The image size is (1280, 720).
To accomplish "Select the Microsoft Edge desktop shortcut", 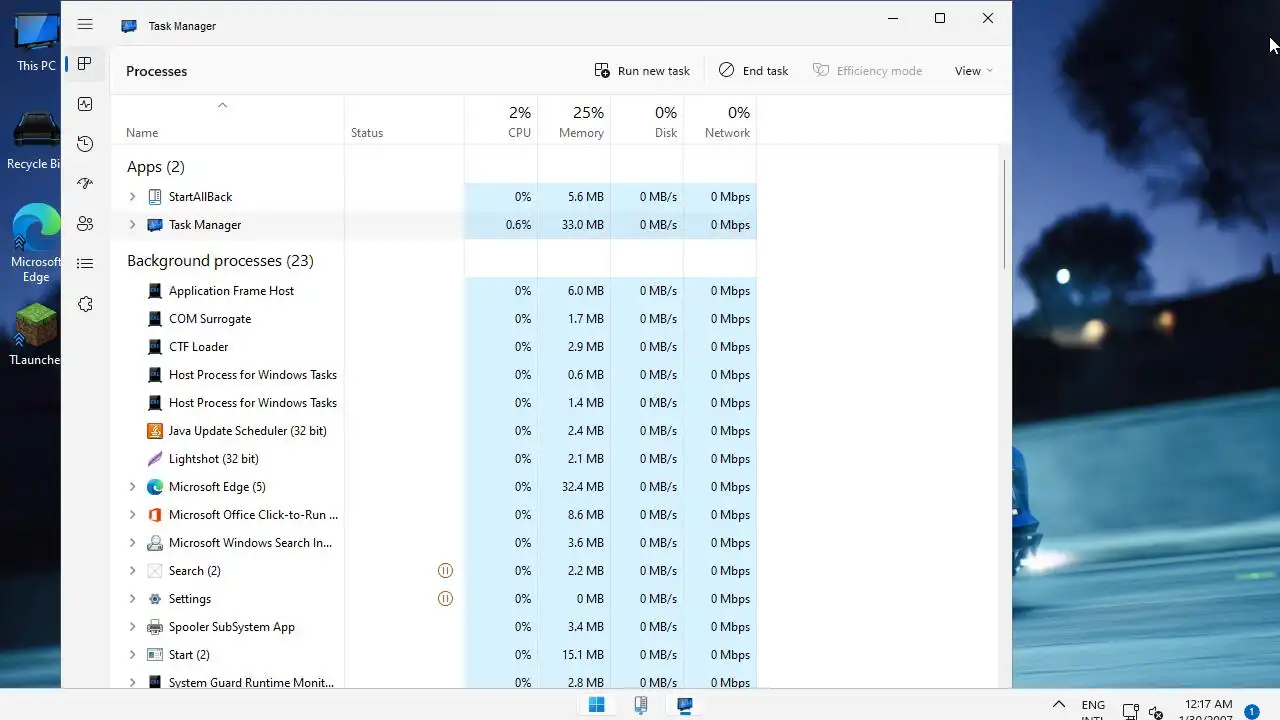I will coord(35,245).
